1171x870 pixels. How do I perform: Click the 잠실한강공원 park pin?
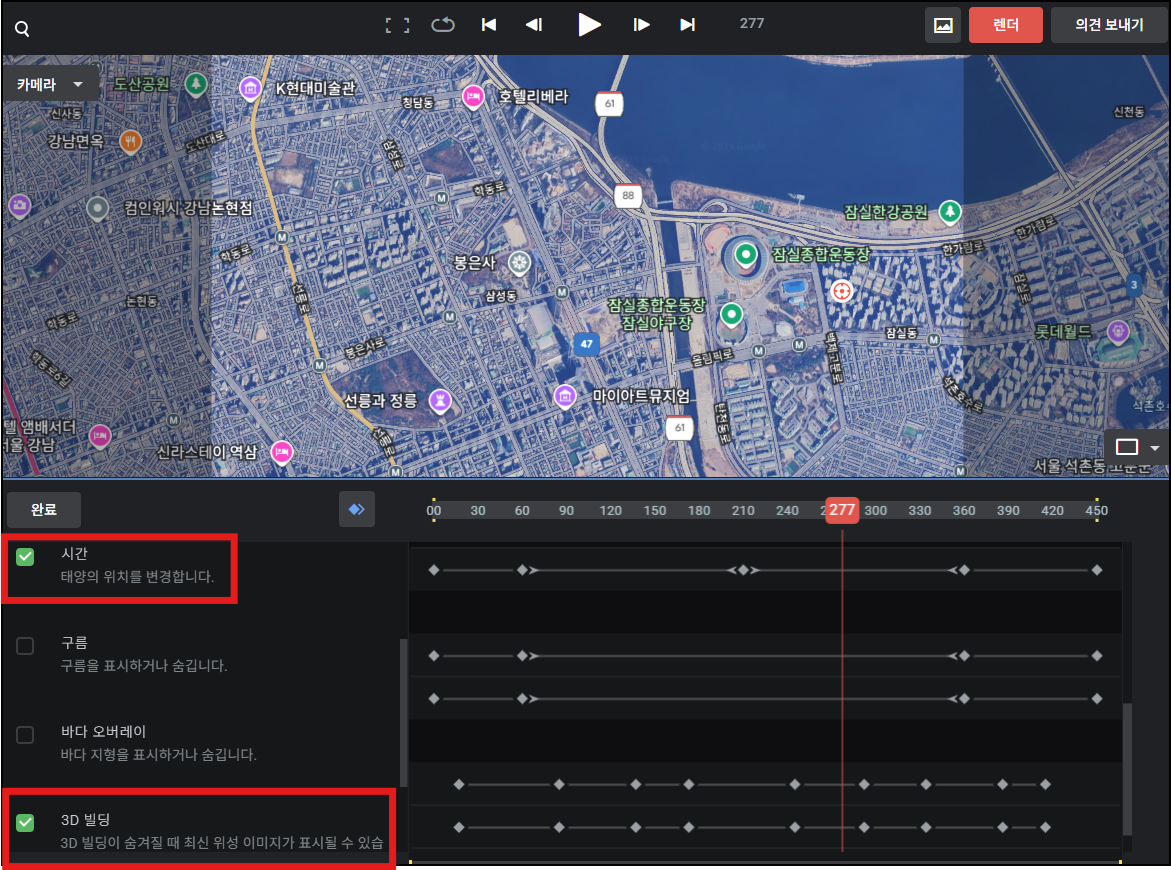pyautogui.click(x=949, y=212)
